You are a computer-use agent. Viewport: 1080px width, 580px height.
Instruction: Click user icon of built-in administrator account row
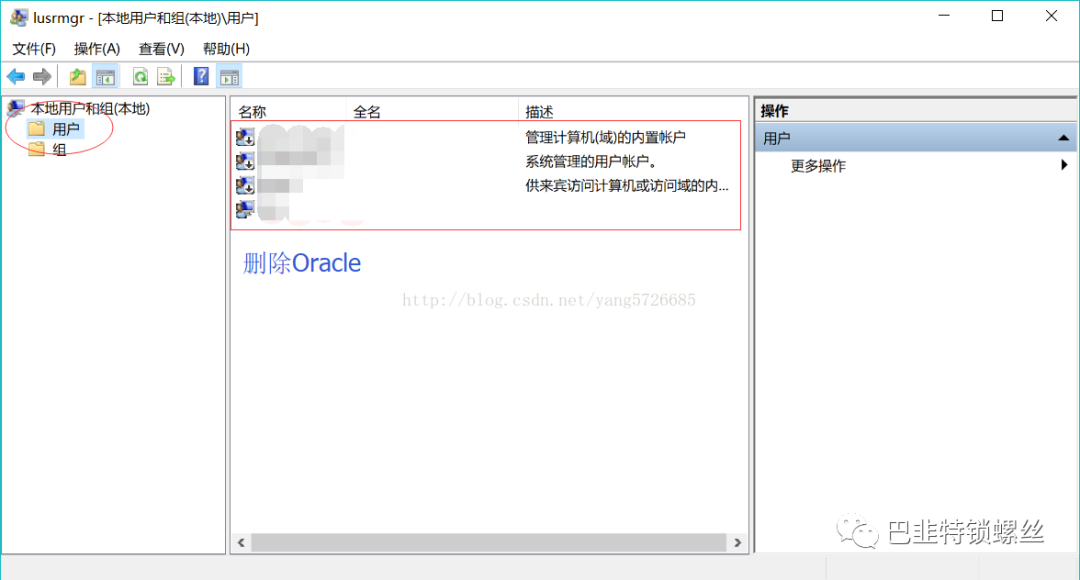tap(245, 137)
